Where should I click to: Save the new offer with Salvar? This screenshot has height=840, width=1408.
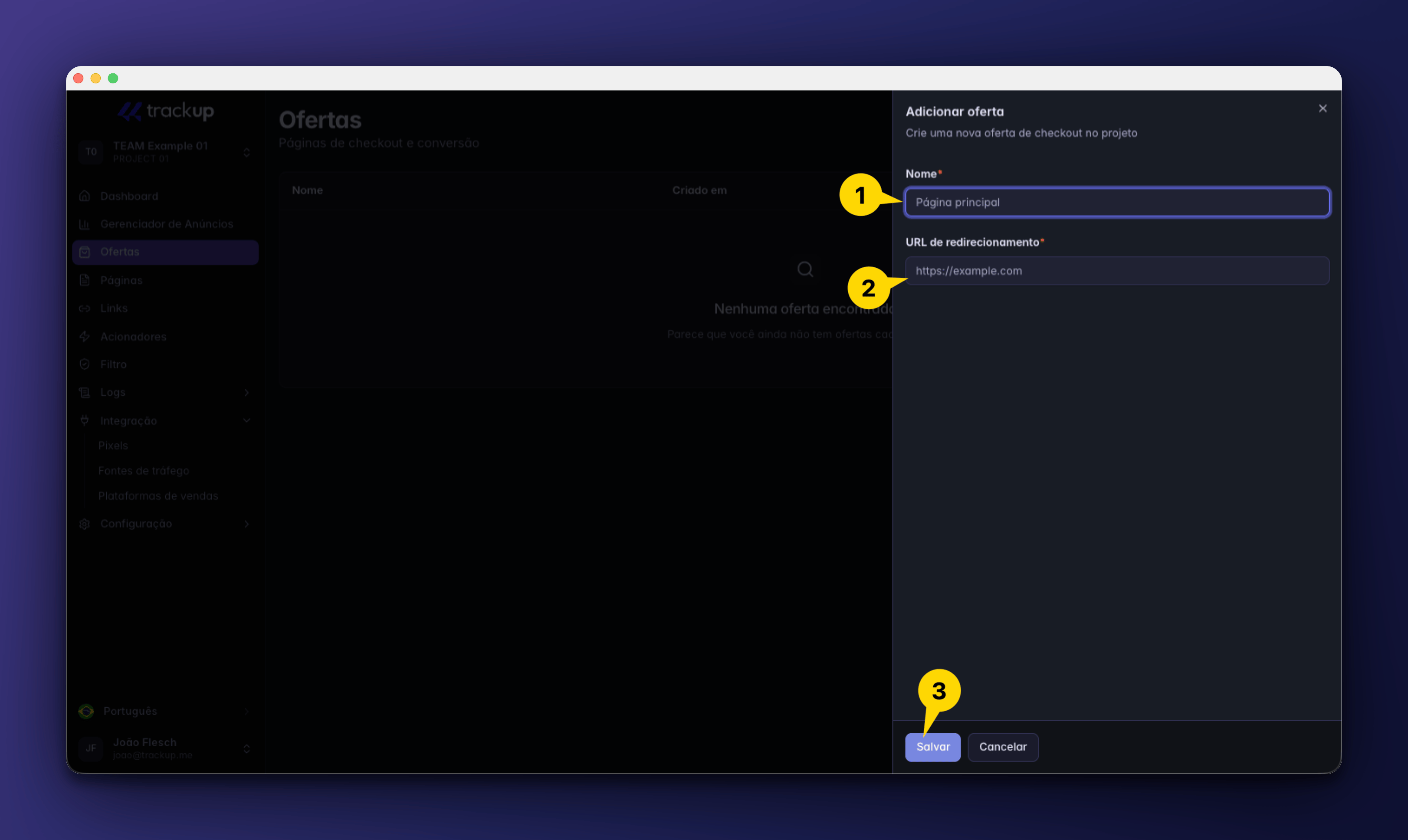click(932, 747)
